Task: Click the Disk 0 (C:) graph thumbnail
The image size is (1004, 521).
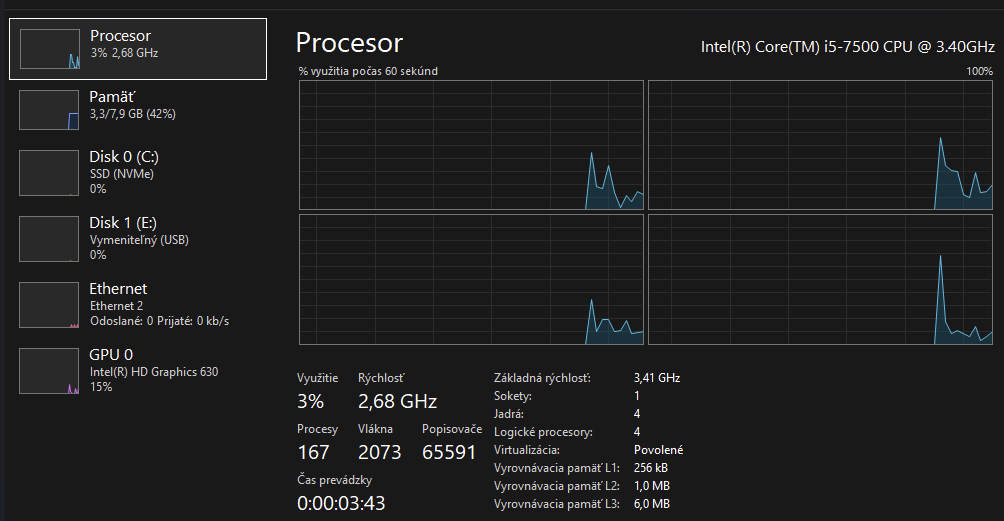Action: coord(49,173)
